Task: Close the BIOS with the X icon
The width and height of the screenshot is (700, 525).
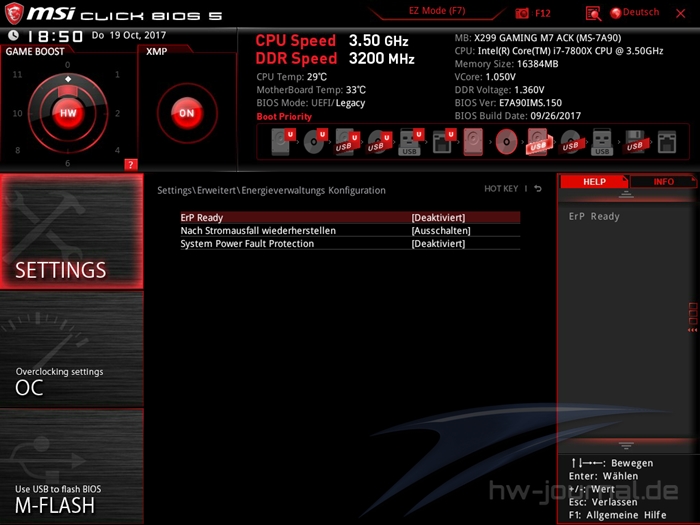Action: [680, 13]
